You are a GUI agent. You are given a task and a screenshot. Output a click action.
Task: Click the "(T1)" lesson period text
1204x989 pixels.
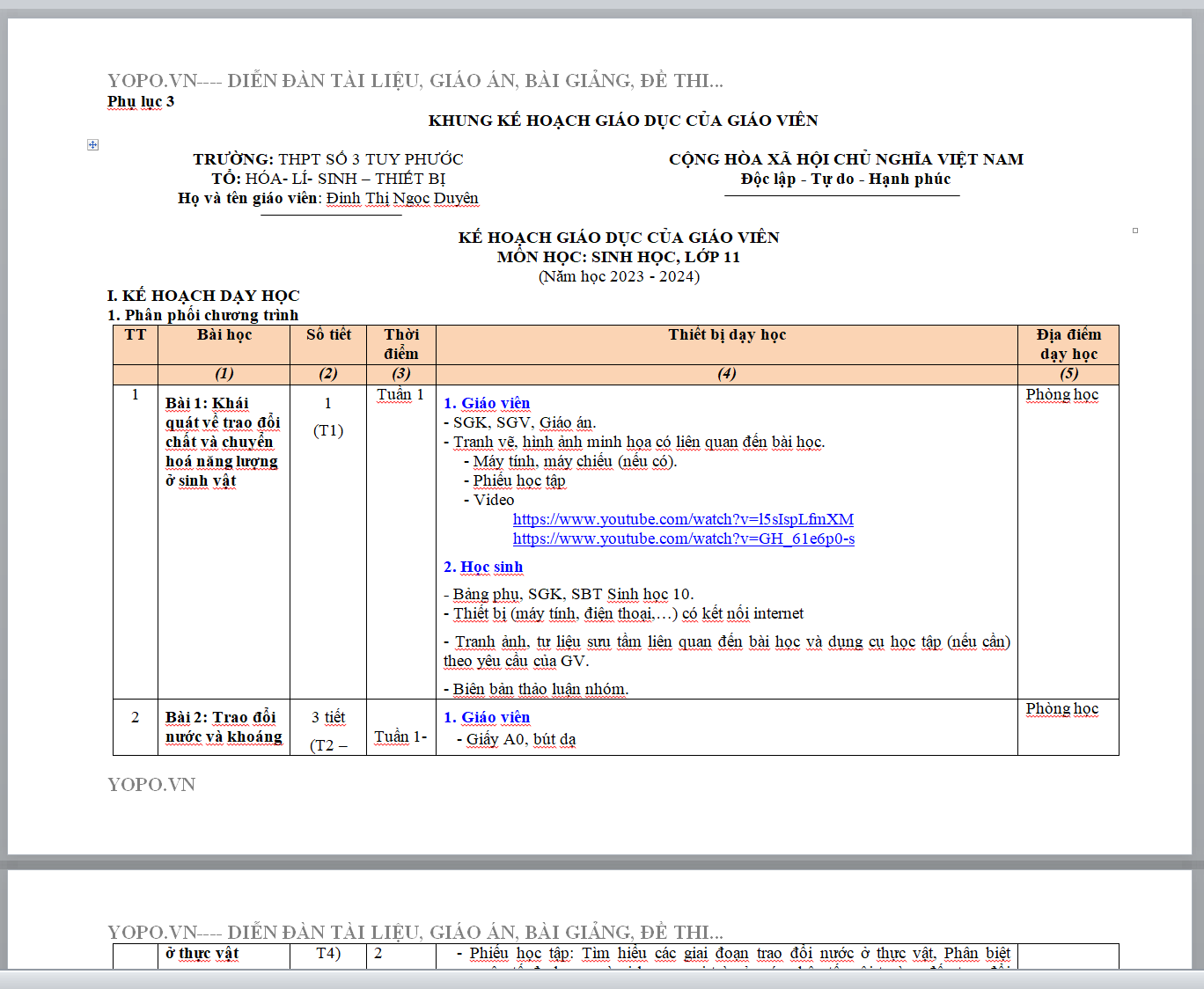click(x=328, y=430)
